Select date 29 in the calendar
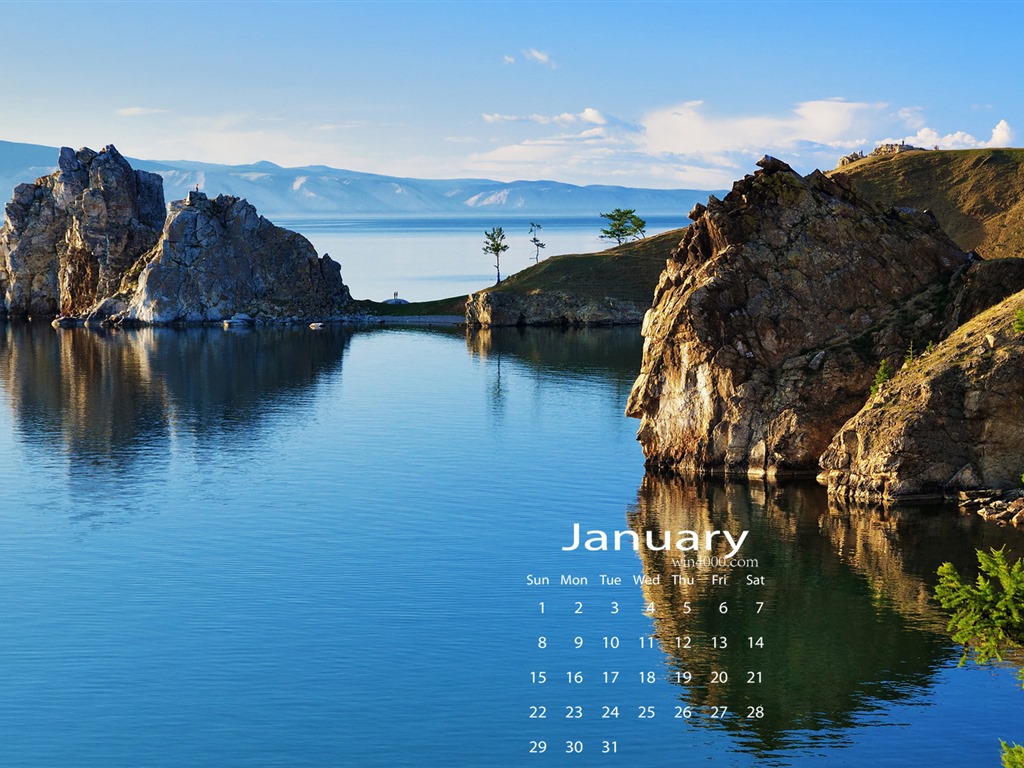 point(538,747)
